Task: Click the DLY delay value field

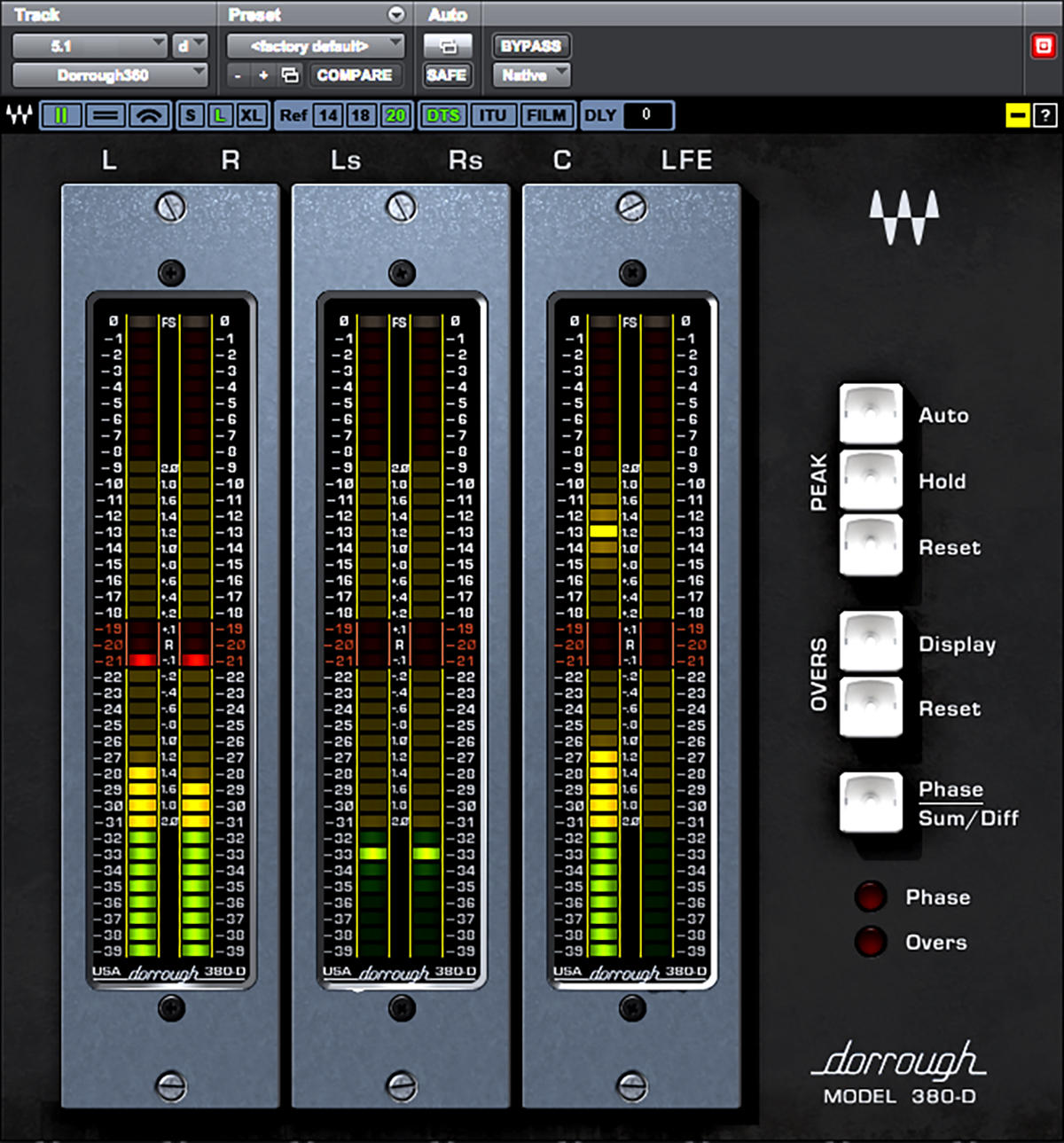Action: point(646,115)
